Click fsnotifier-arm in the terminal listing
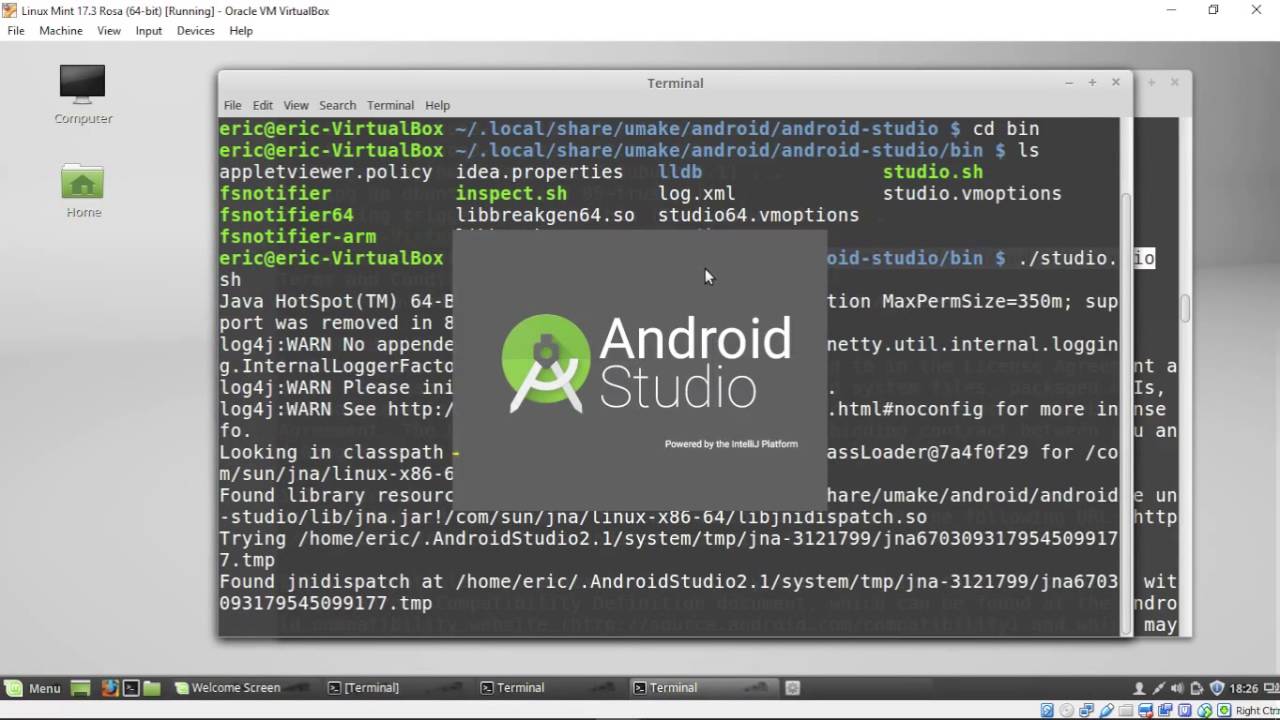The width and height of the screenshot is (1280, 720). click(x=298, y=237)
